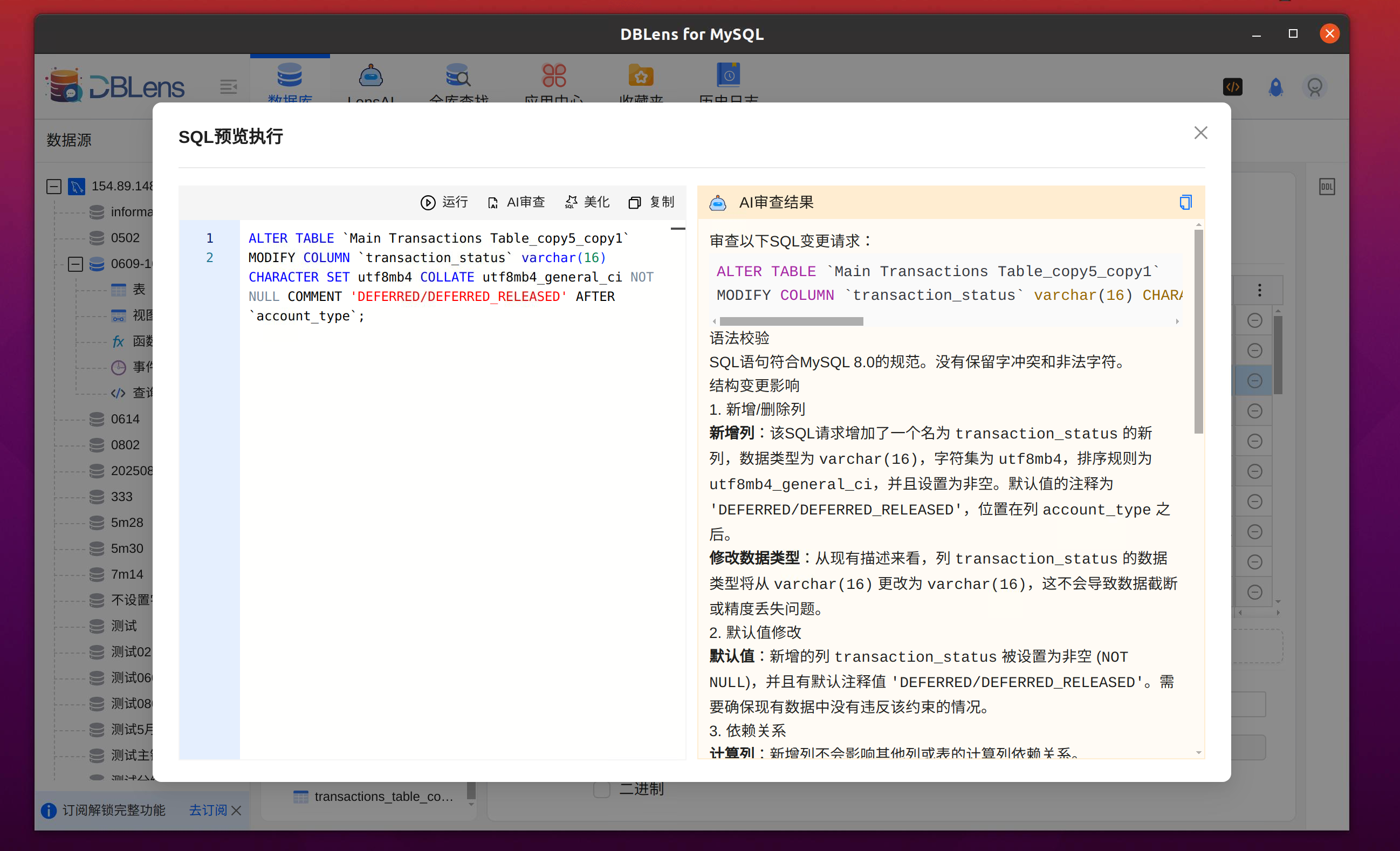Screen dimensions: 1400x851
Task: Click the SQL editor text area
Action: [x=462, y=489]
